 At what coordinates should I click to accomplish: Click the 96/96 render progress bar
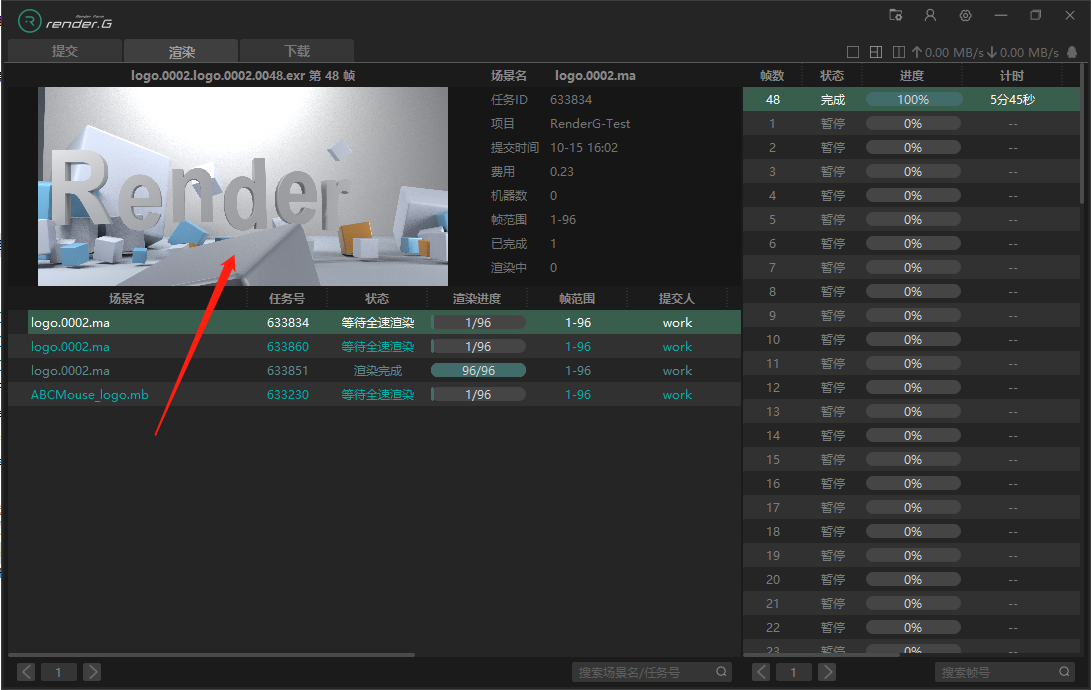click(478, 371)
